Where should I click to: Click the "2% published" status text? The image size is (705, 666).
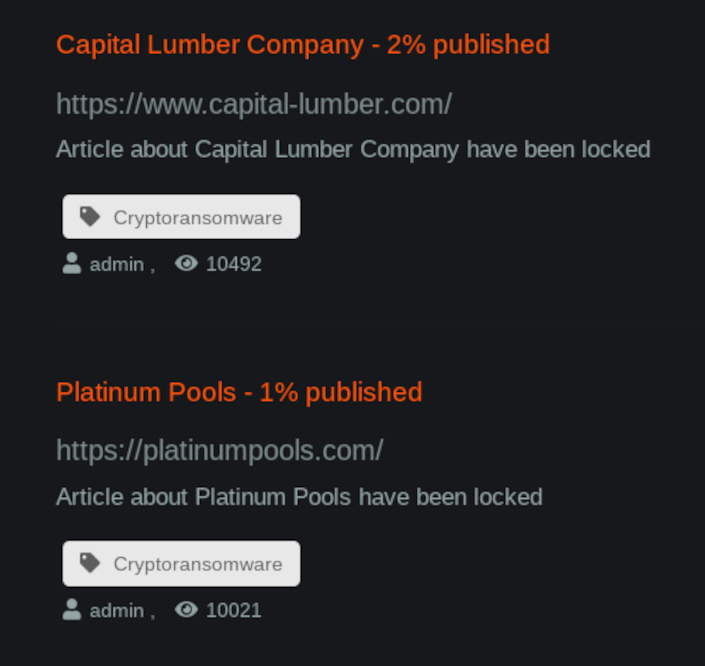(x=468, y=45)
